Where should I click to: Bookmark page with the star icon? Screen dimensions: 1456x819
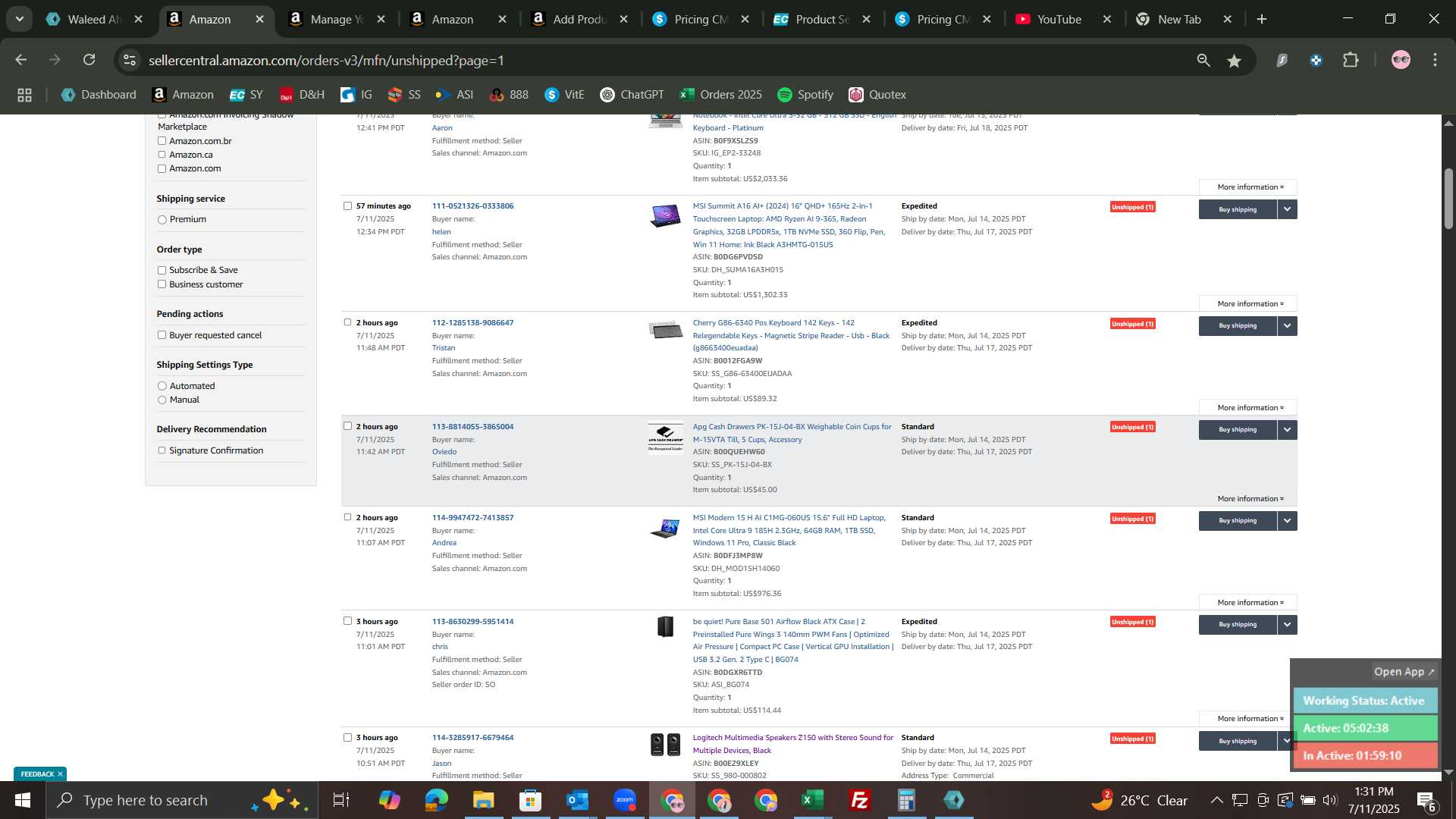(x=1235, y=60)
